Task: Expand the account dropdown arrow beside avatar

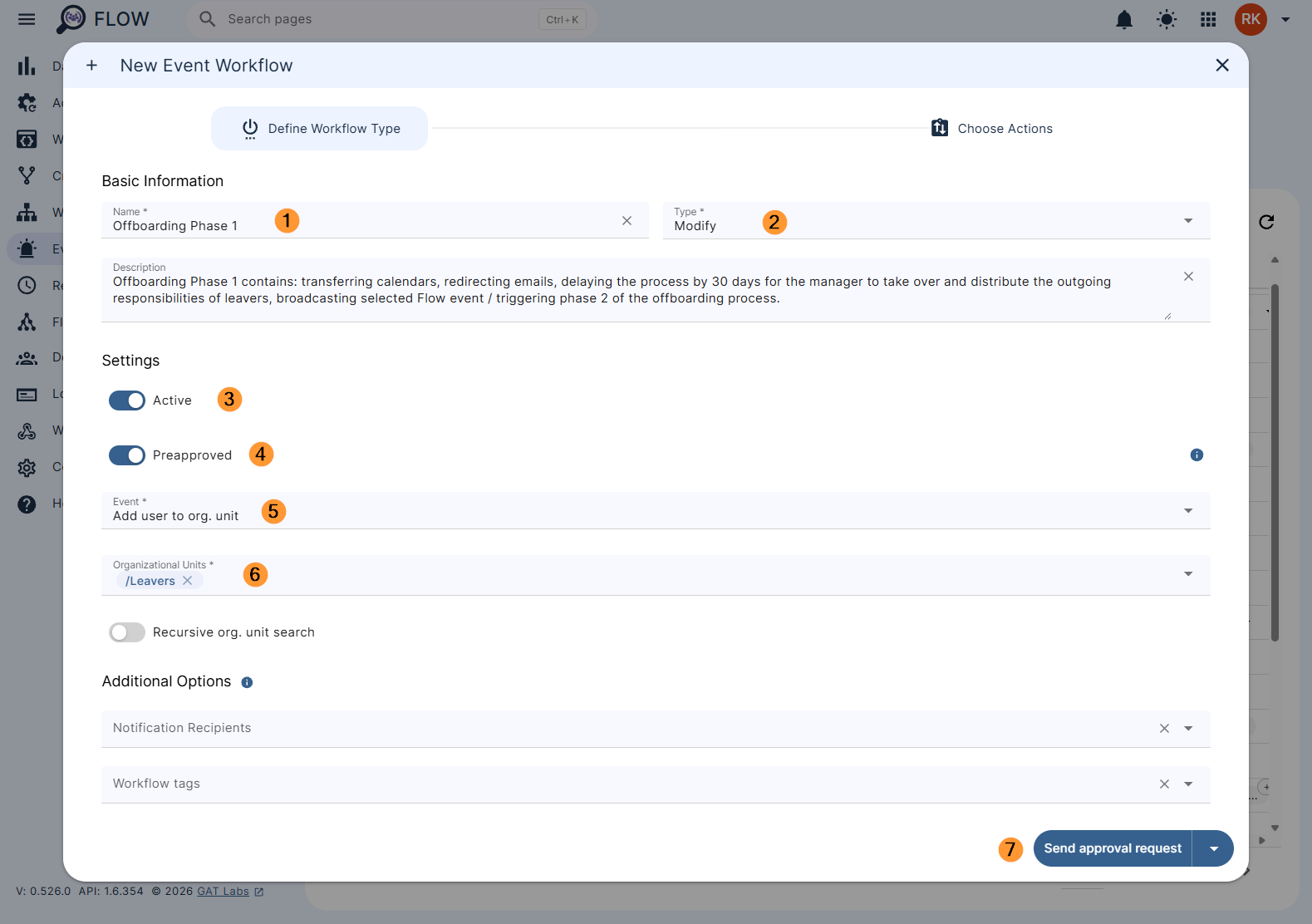Action: (x=1285, y=19)
